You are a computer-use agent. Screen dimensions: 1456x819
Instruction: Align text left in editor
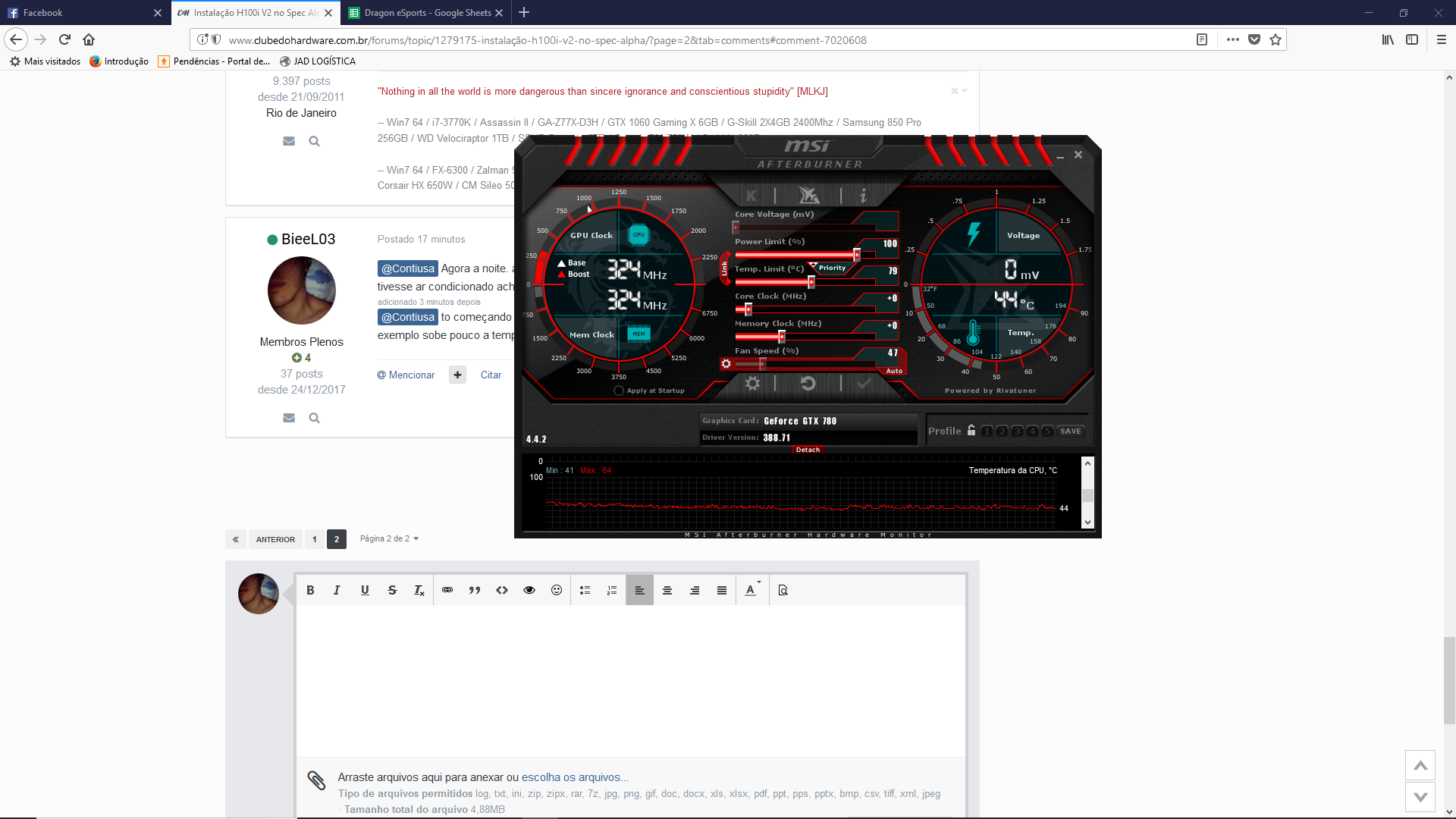[x=639, y=590]
